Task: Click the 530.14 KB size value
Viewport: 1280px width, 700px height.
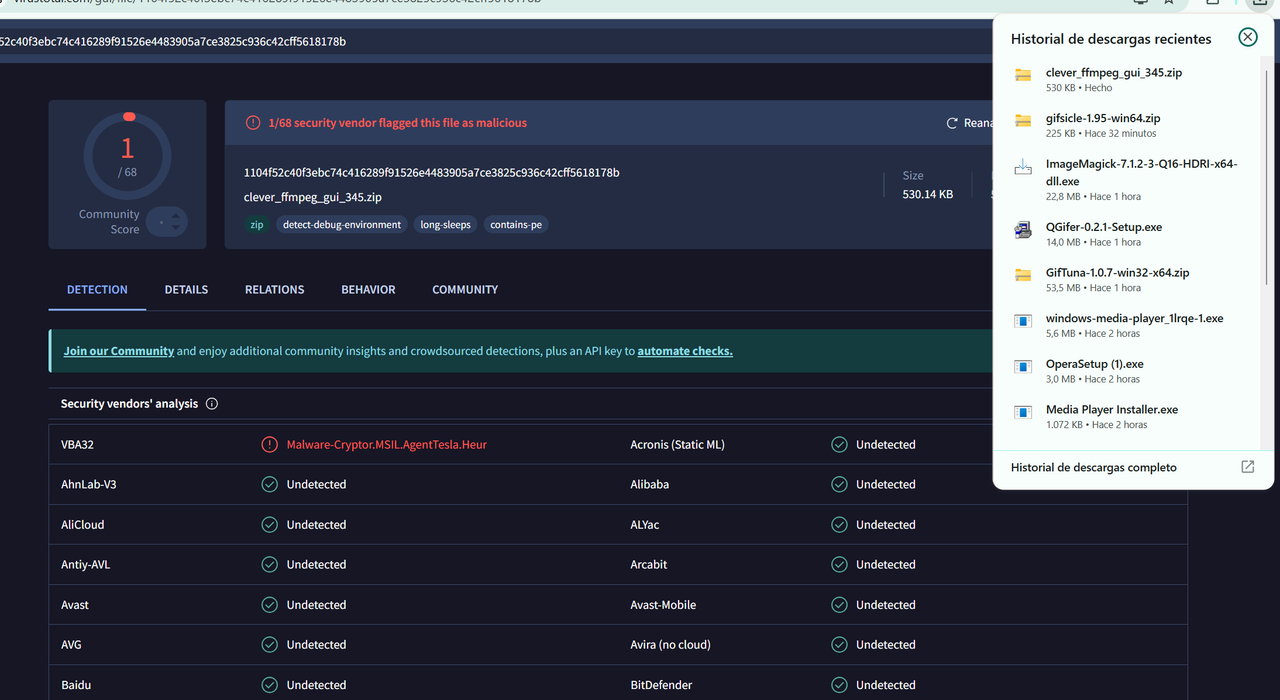Action: (x=928, y=194)
